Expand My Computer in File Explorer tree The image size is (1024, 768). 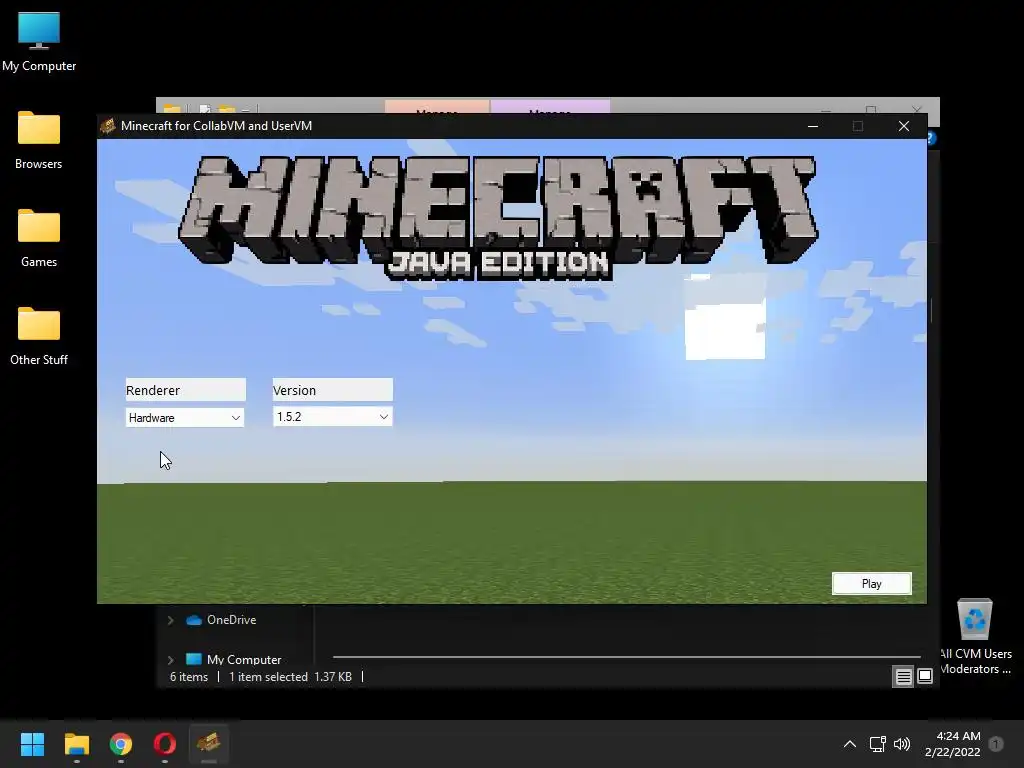tap(170, 660)
